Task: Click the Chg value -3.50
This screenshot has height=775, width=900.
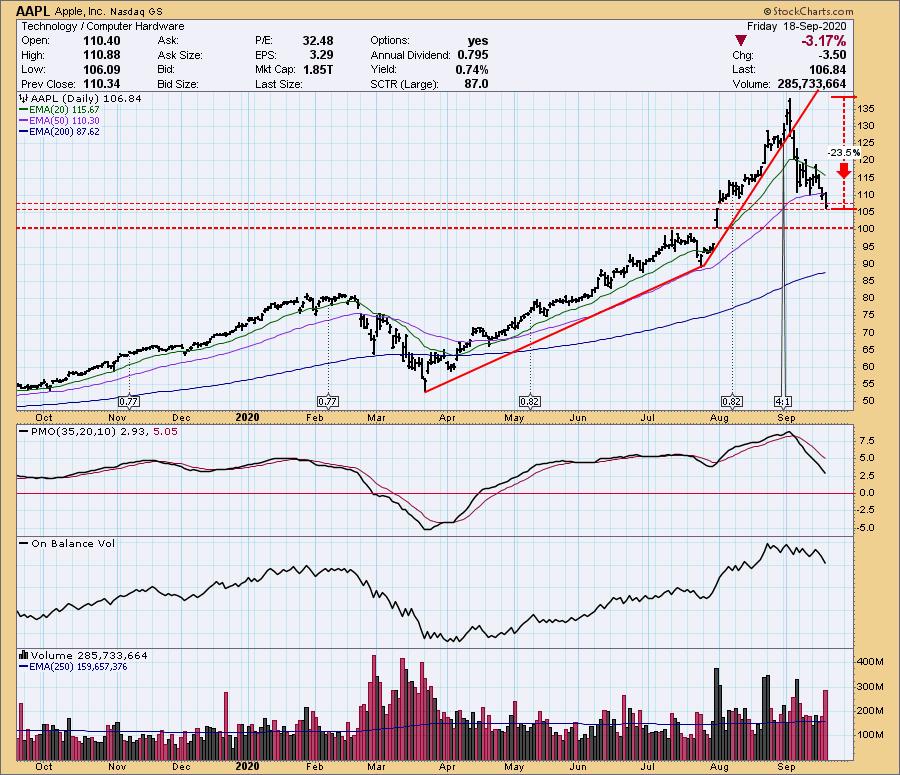Action: (x=831, y=55)
